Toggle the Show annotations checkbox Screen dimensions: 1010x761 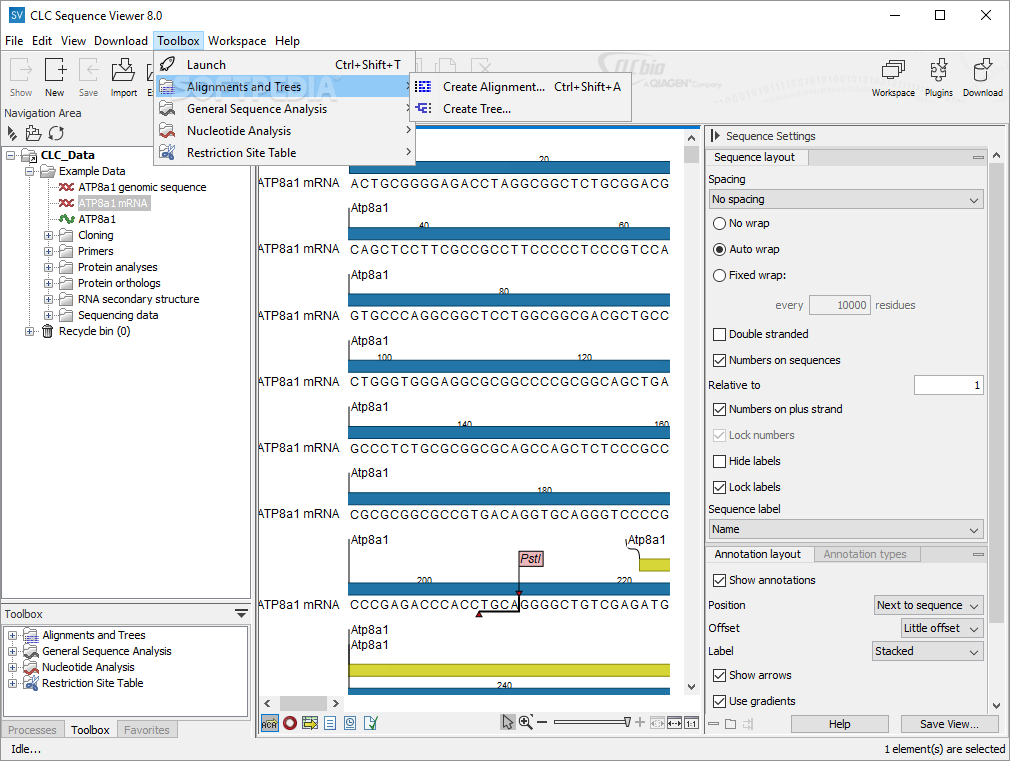pos(719,581)
